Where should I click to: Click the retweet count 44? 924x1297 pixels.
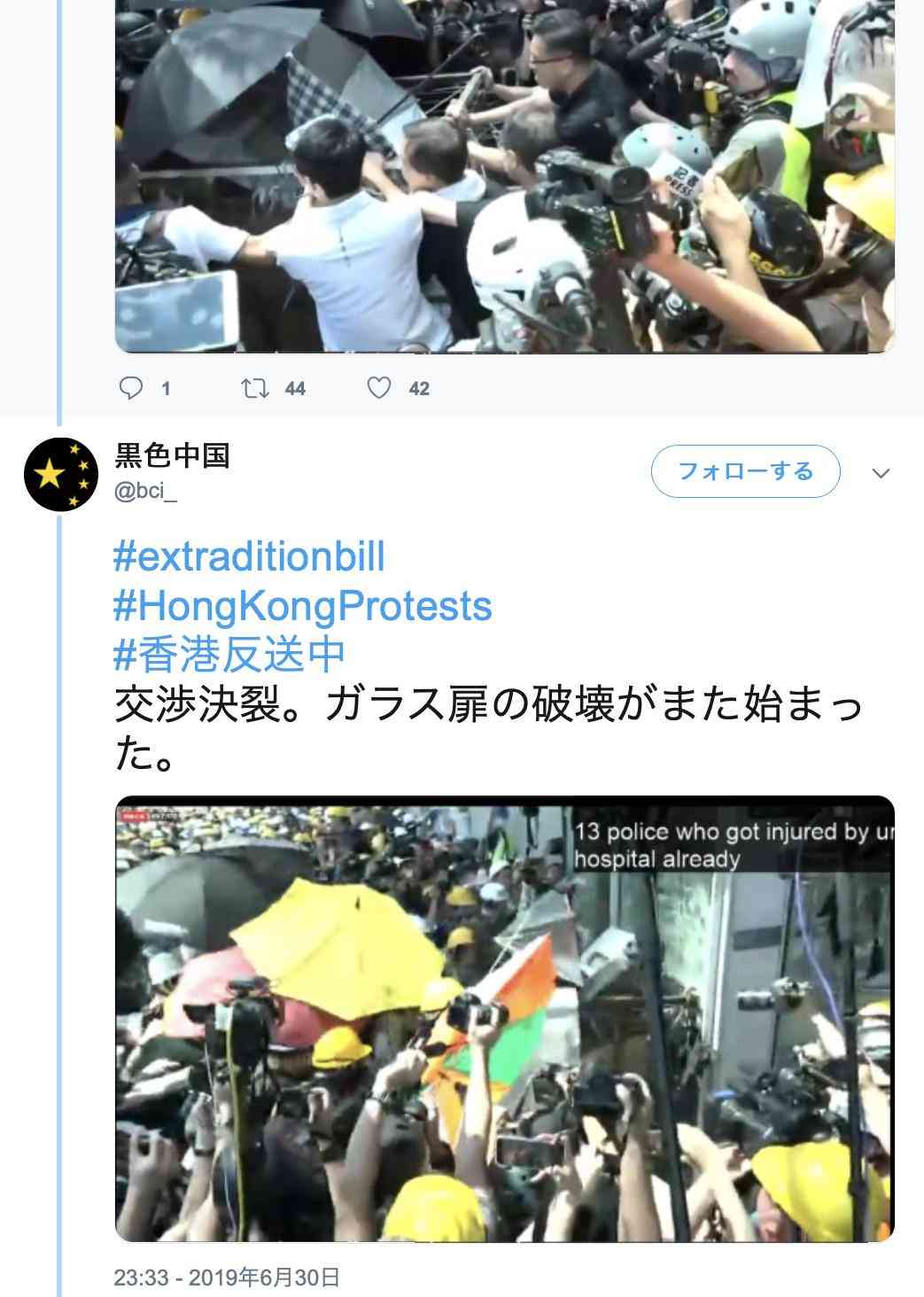click(295, 388)
